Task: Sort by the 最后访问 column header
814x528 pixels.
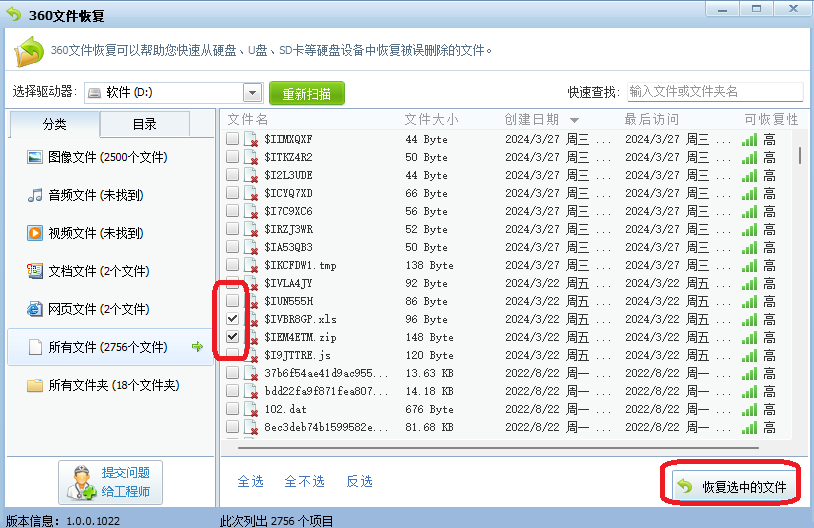Action: (x=652, y=120)
